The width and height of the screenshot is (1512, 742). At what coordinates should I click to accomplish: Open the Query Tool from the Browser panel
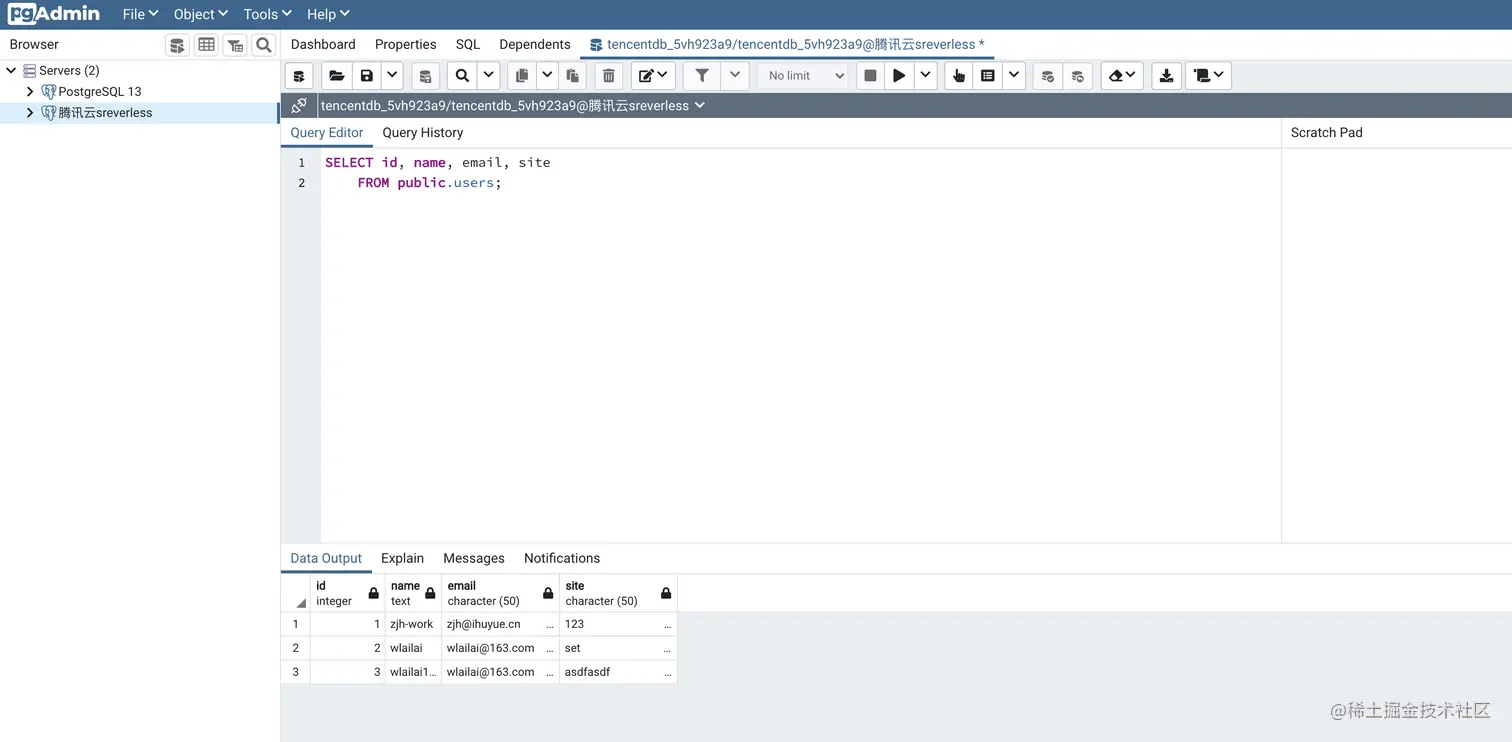[177, 45]
